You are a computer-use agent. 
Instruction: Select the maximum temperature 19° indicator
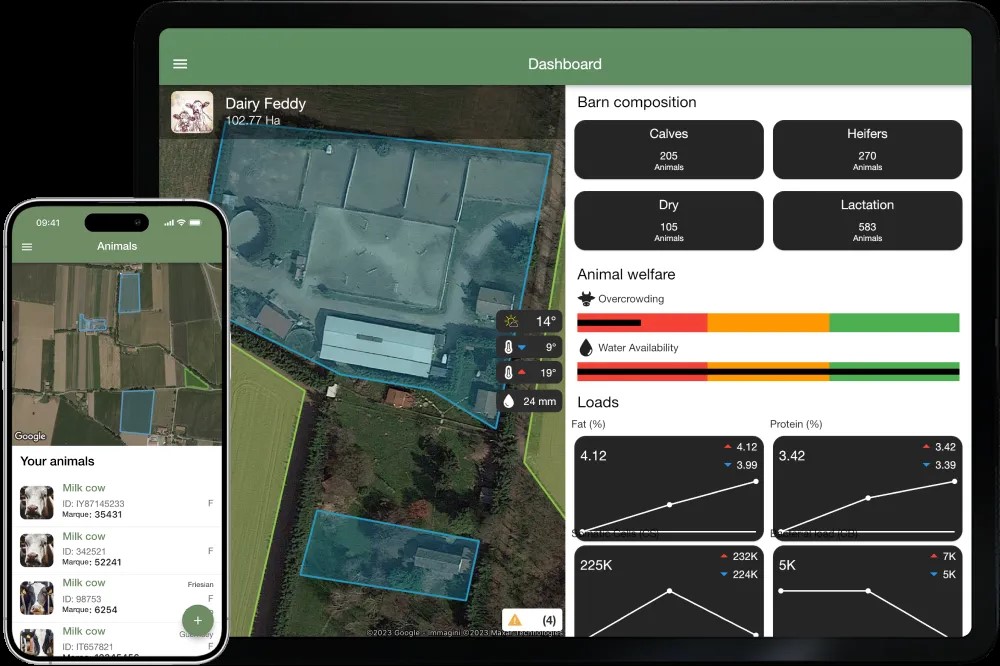pos(530,374)
